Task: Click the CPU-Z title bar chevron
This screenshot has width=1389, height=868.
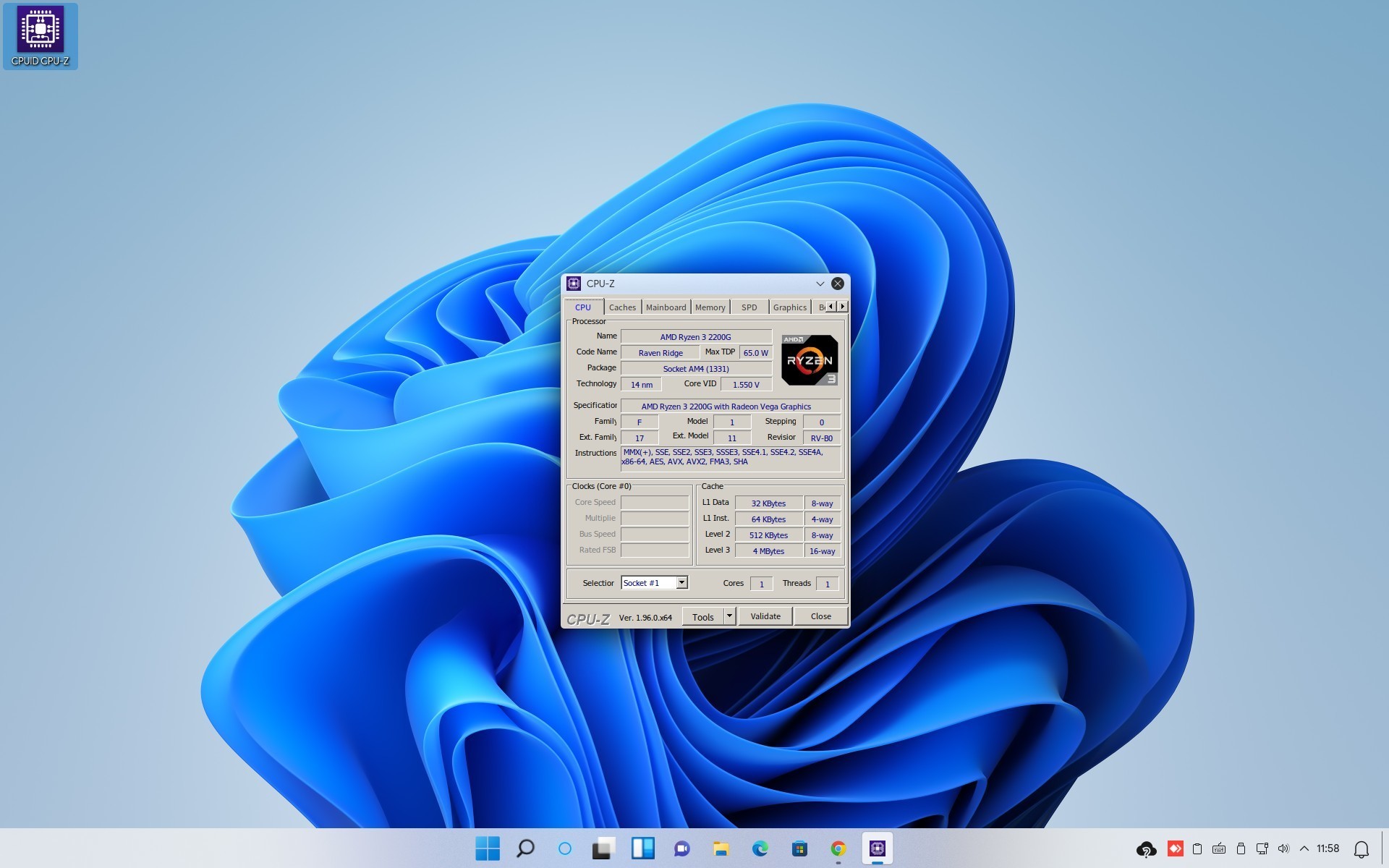Action: [x=820, y=284]
